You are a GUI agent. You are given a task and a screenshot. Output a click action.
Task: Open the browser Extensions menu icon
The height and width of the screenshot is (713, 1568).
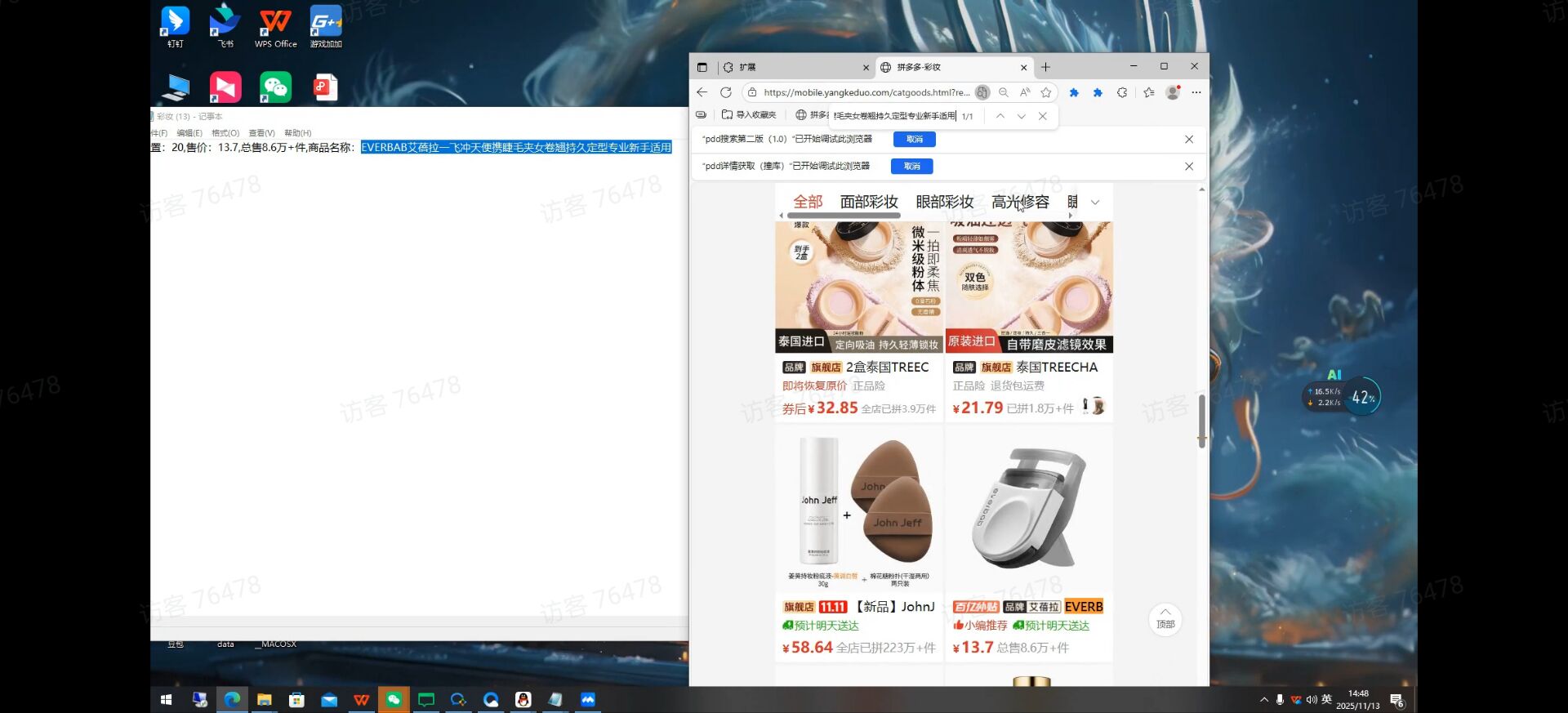pyautogui.click(x=1122, y=92)
